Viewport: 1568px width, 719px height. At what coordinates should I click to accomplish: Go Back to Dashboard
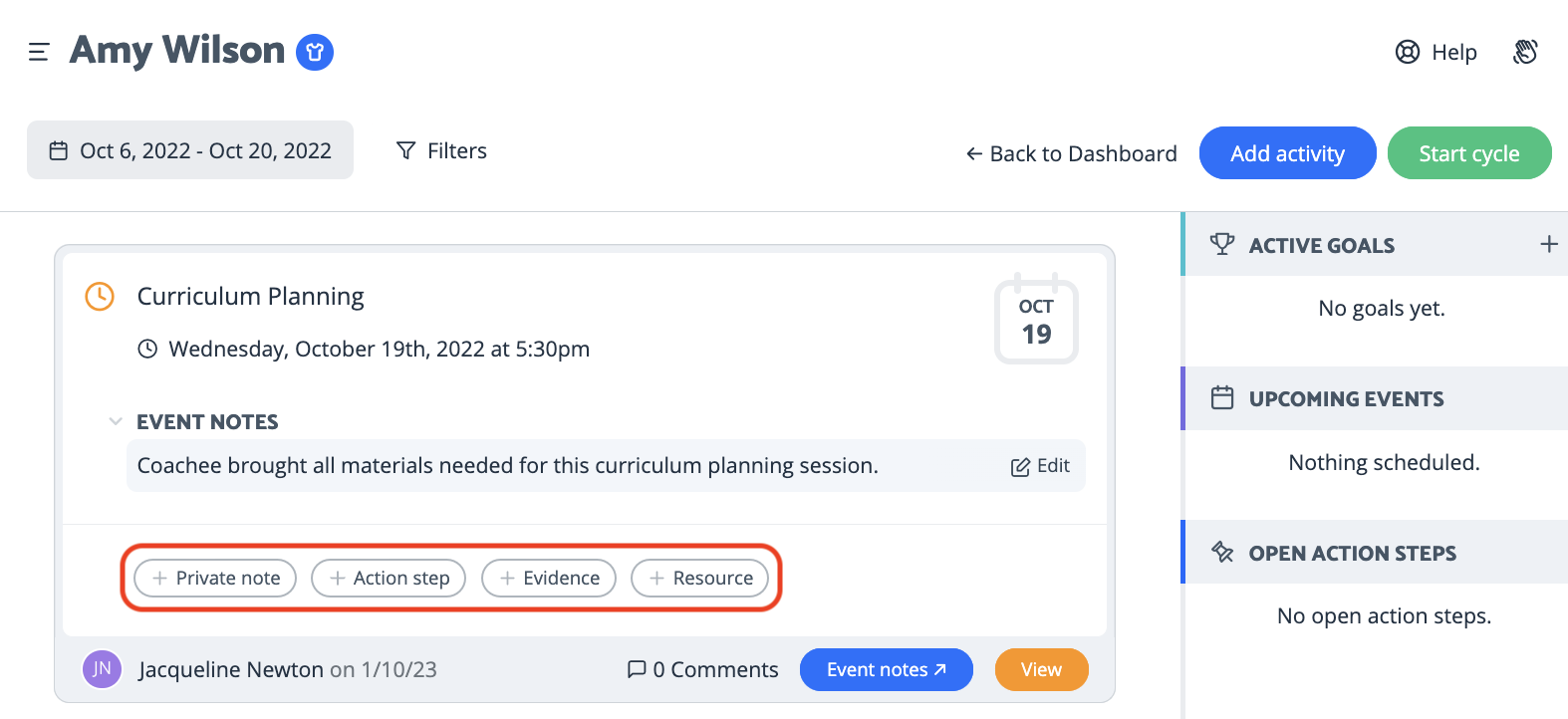pos(1071,153)
